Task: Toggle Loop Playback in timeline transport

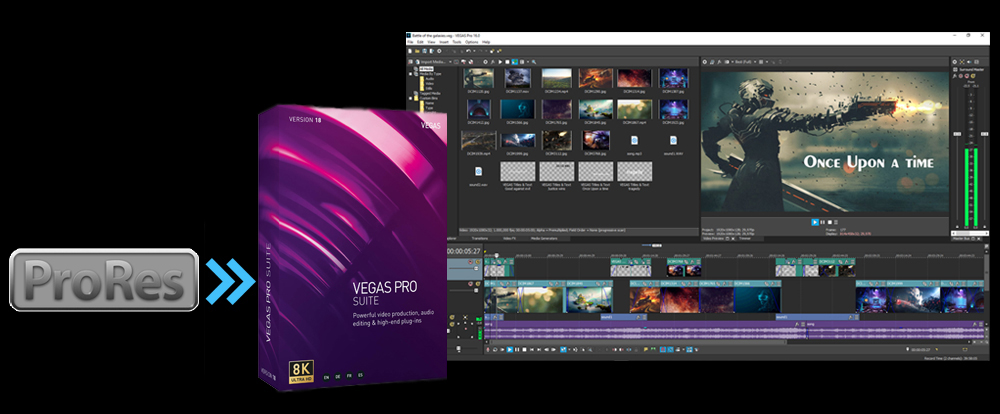Action: click(x=495, y=350)
